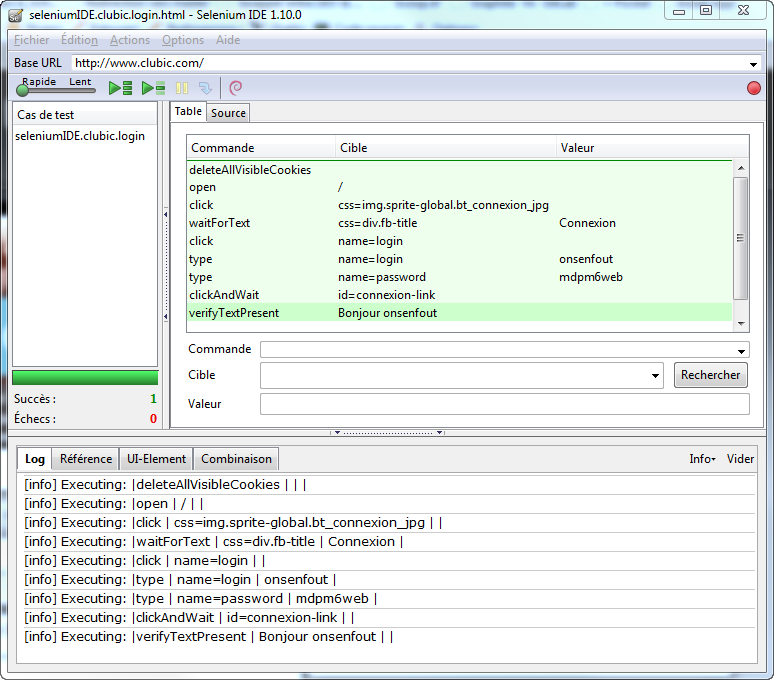Select the Table tab
The height and width of the screenshot is (680, 774).
click(188, 112)
